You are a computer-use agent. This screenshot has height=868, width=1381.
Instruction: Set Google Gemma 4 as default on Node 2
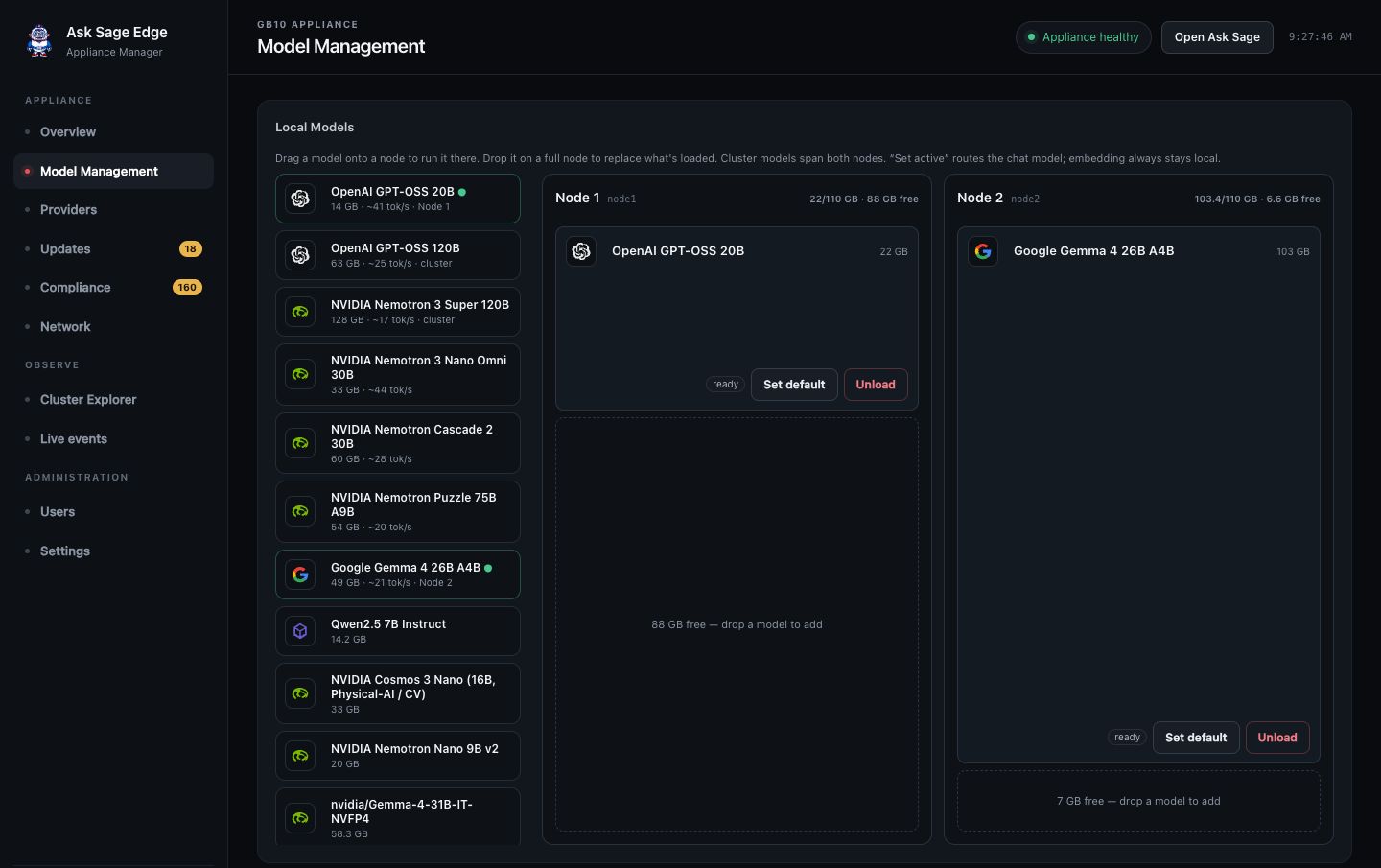tap(1196, 738)
